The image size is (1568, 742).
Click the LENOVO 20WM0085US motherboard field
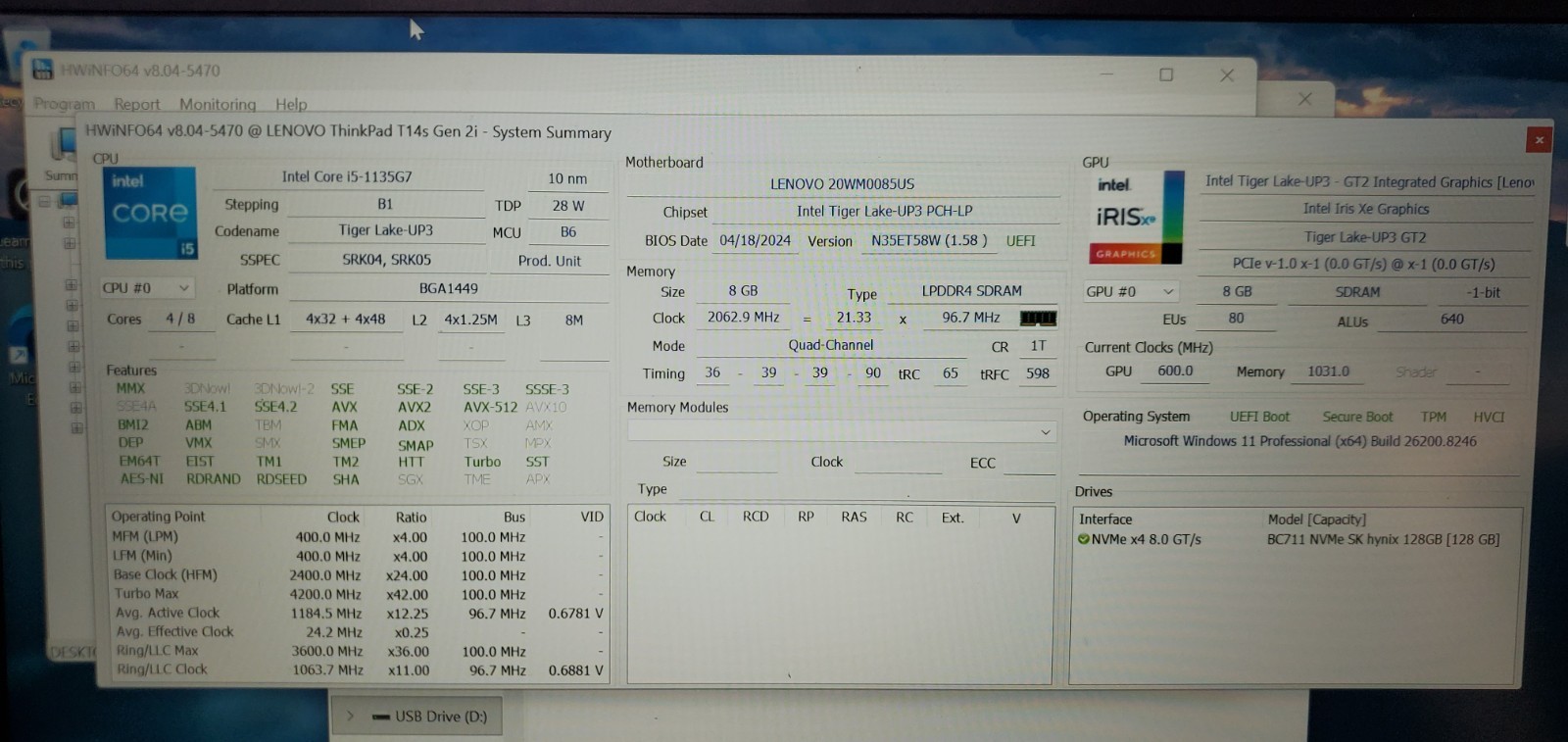point(842,184)
